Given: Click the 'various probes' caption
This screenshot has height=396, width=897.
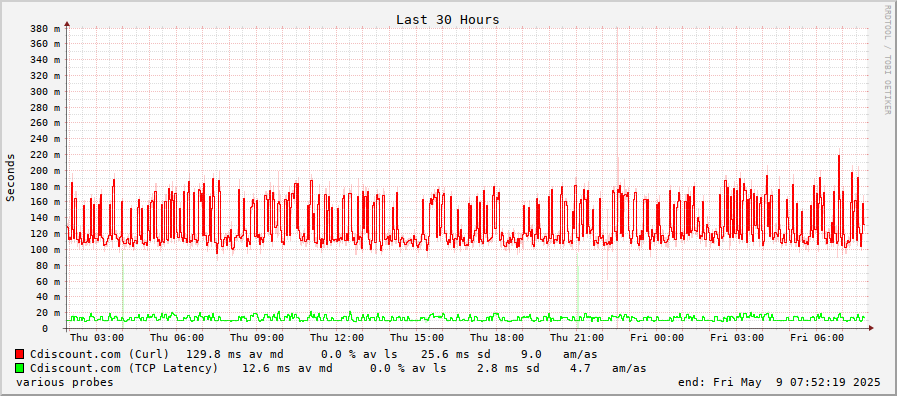Looking at the screenshot, I should pyautogui.click(x=65, y=382).
